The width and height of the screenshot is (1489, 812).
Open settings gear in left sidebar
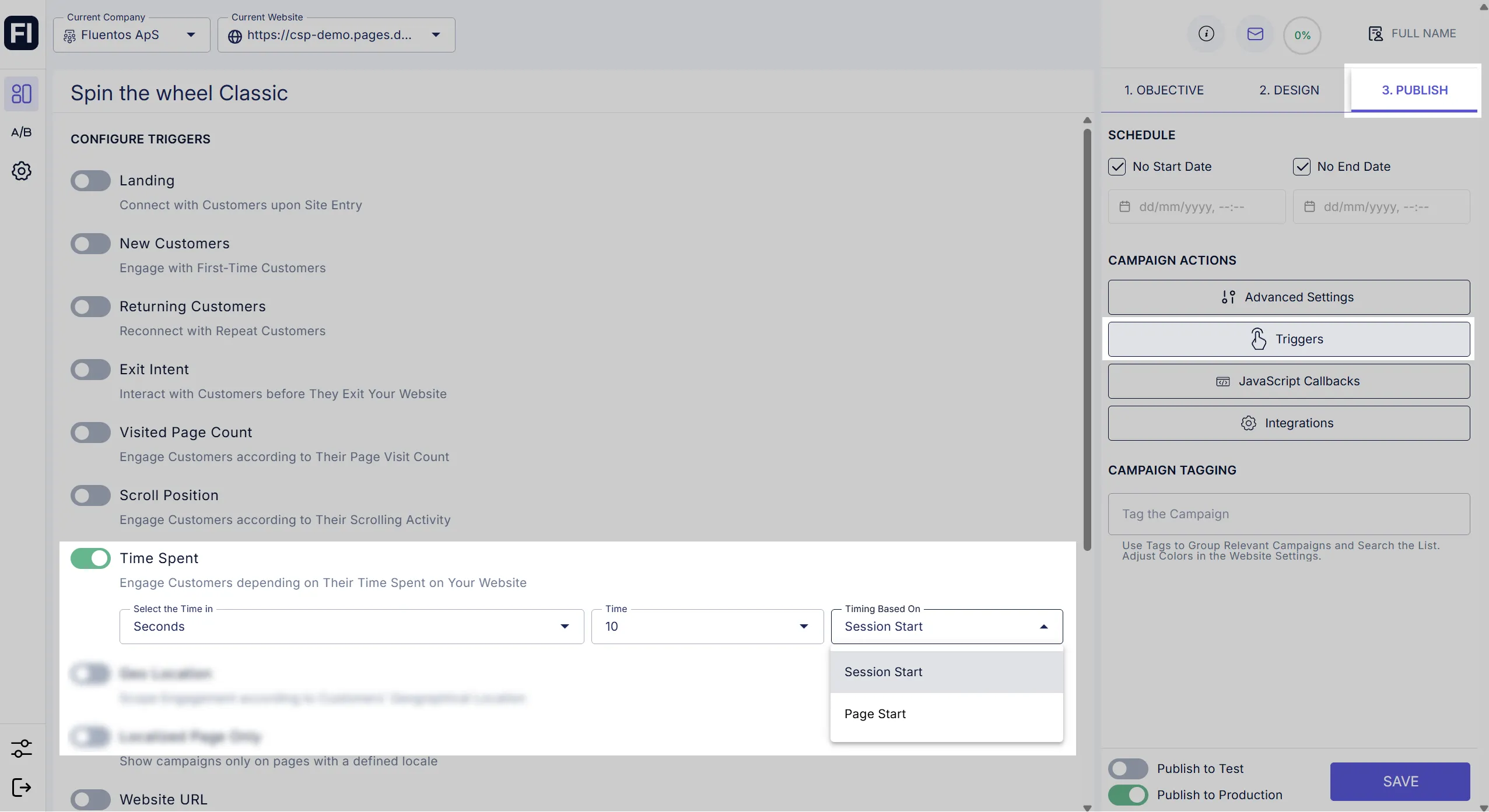click(22, 171)
